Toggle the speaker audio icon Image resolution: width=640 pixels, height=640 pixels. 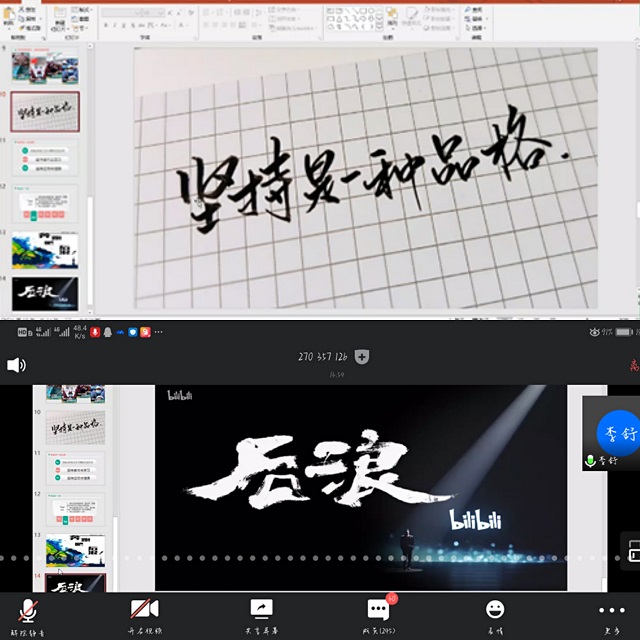click(x=16, y=365)
